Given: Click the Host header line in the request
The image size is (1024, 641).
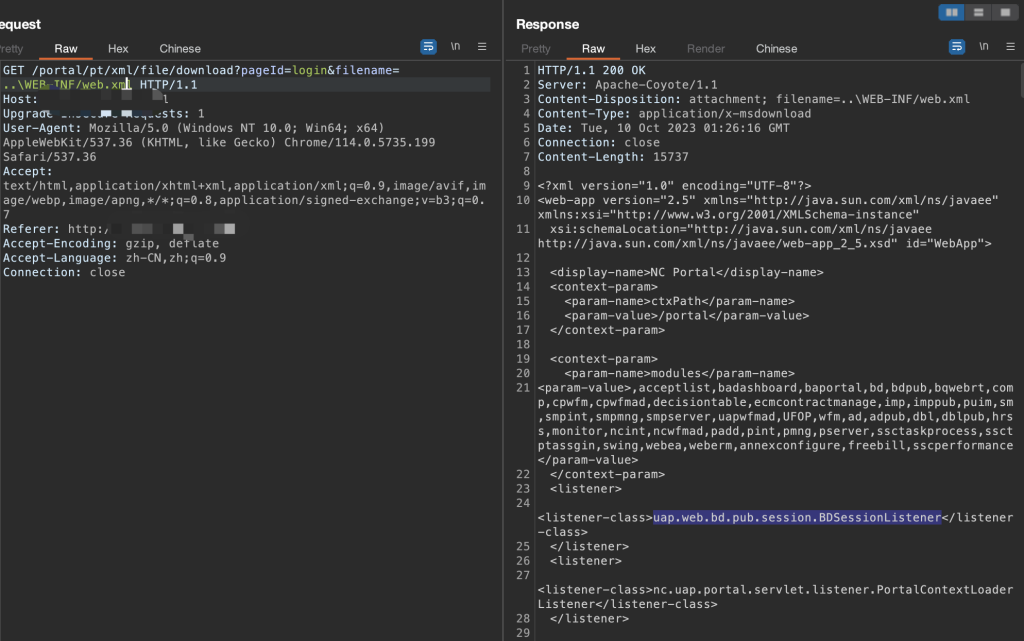Looking at the screenshot, I should [x=86, y=99].
